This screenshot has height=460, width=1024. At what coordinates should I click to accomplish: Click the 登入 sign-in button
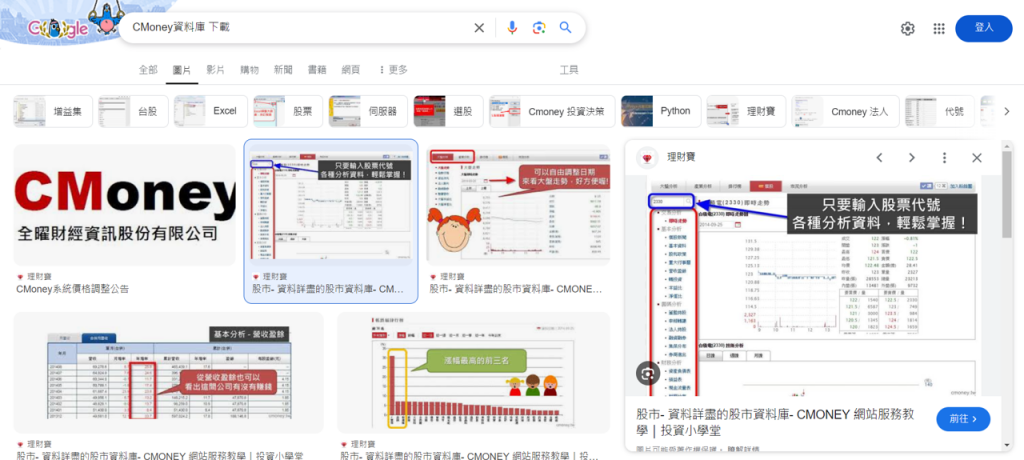pyautogui.click(x=984, y=28)
